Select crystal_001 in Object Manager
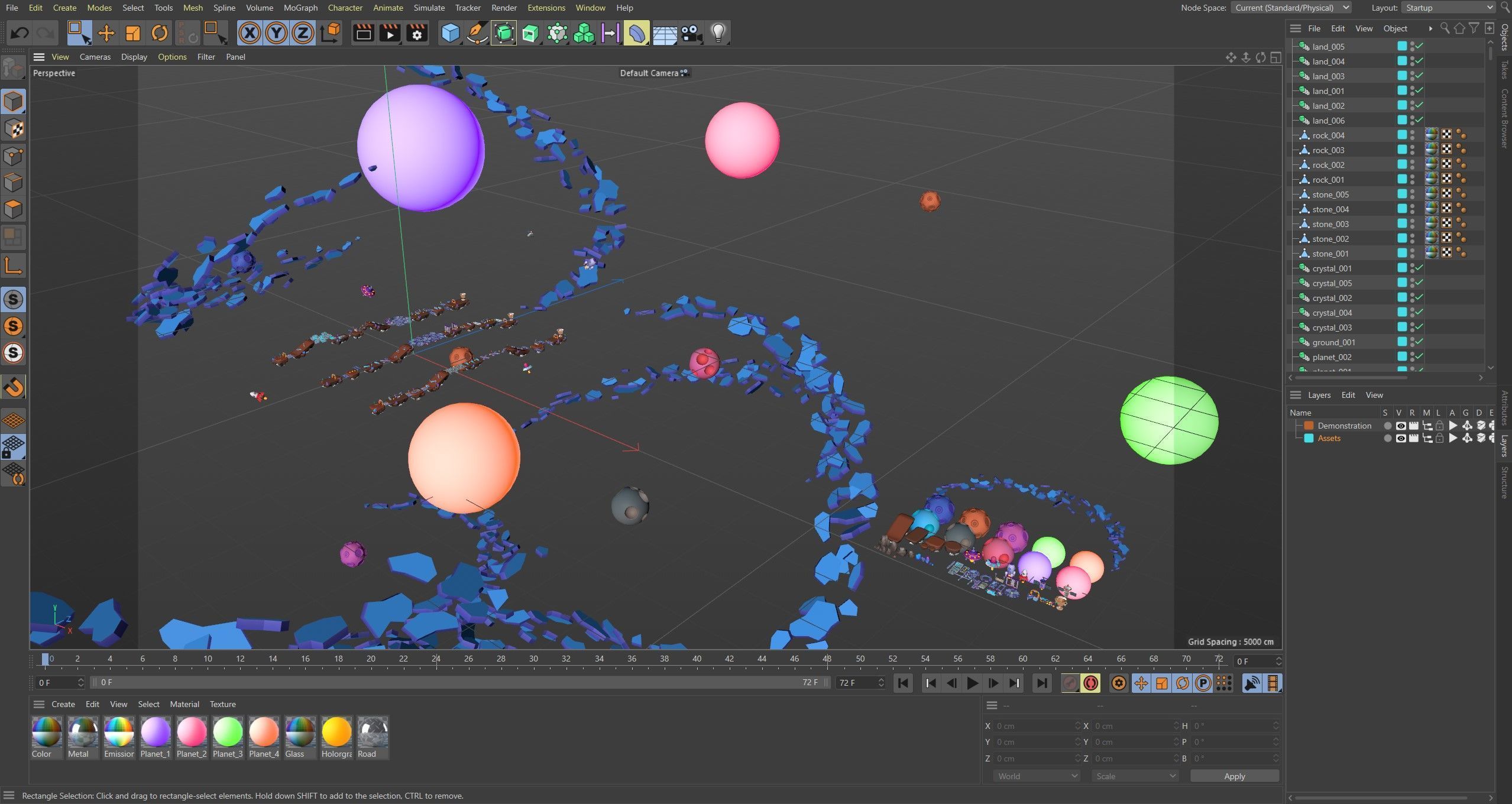The image size is (1512, 804). click(x=1332, y=268)
